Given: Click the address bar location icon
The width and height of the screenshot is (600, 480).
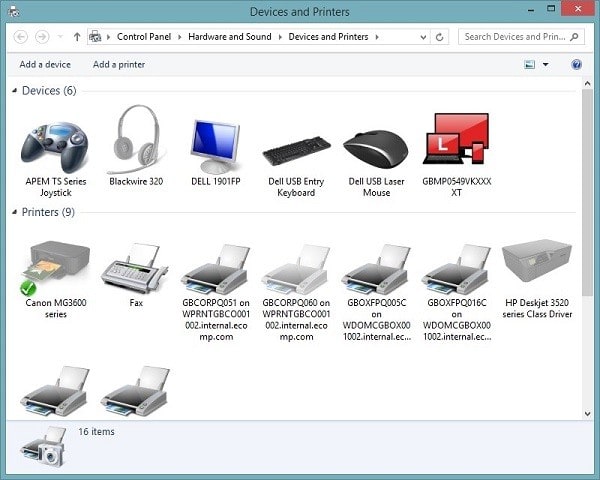Looking at the screenshot, I should [x=95, y=37].
